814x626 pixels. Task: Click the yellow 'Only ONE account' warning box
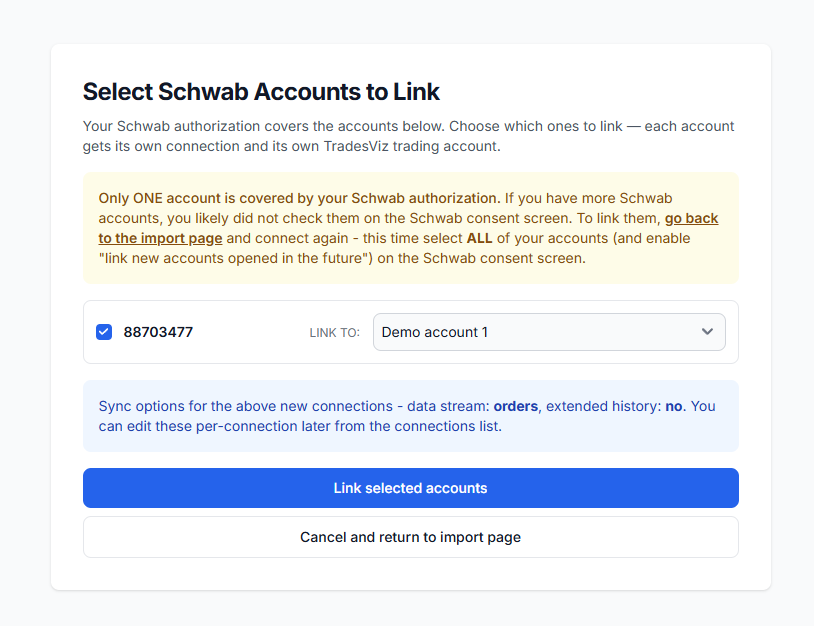pyautogui.click(x=411, y=228)
